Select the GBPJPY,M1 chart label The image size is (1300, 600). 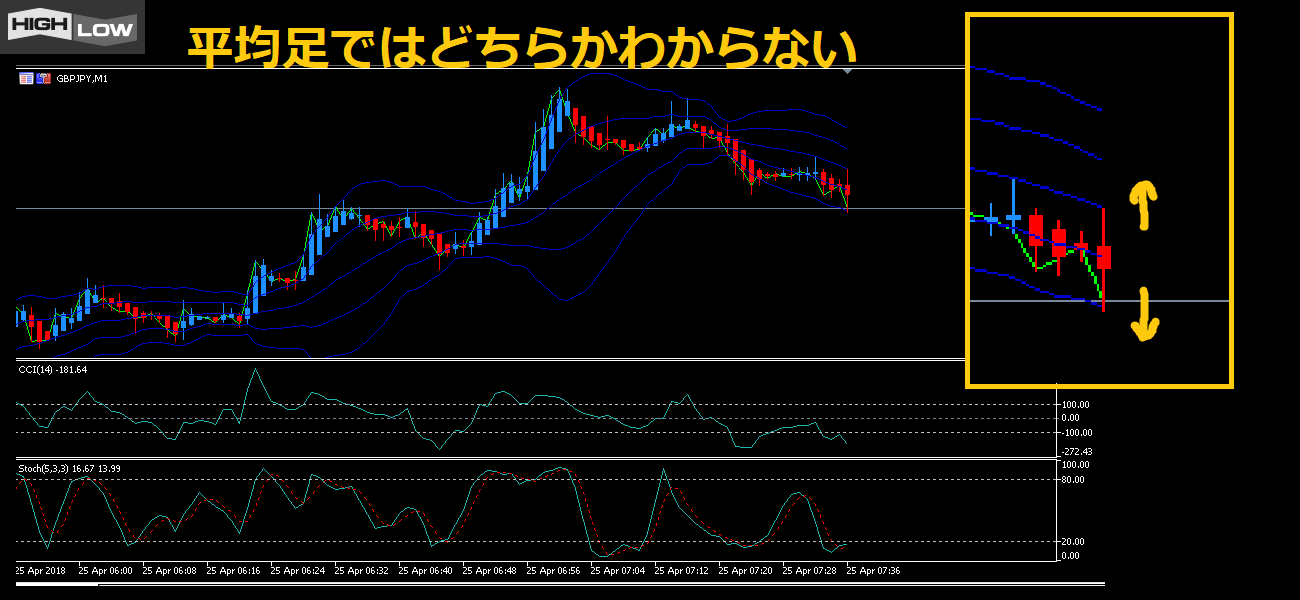pos(82,78)
